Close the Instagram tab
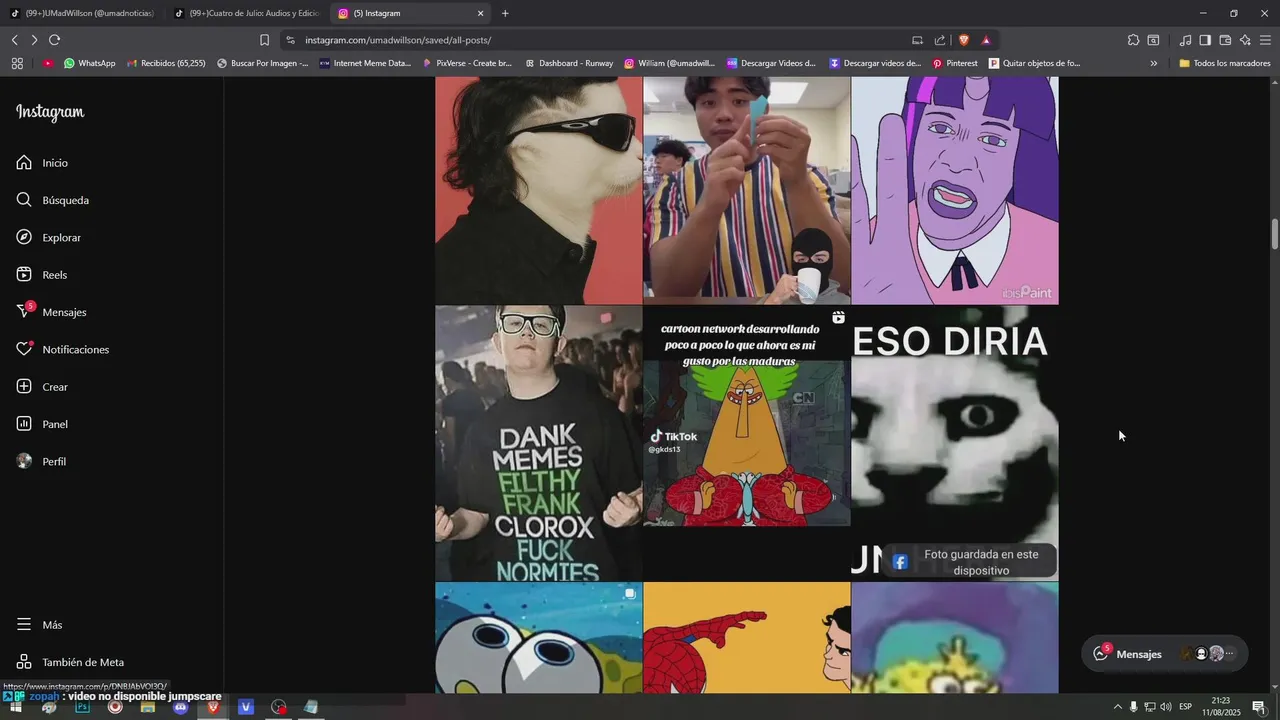The image size is (1280, 720). [480, 13]
